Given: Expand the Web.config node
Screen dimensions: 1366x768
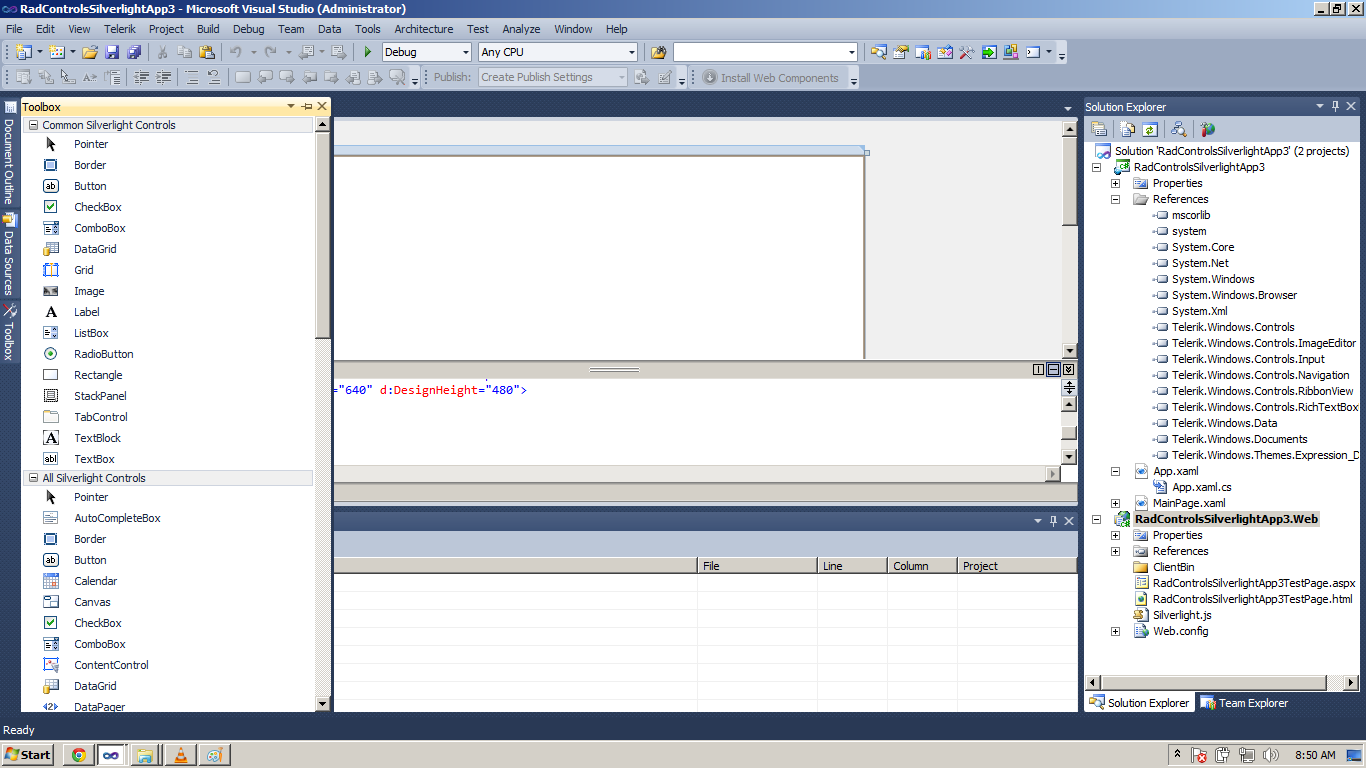Looking at the screenshot, I should [x=1116, y=631].
